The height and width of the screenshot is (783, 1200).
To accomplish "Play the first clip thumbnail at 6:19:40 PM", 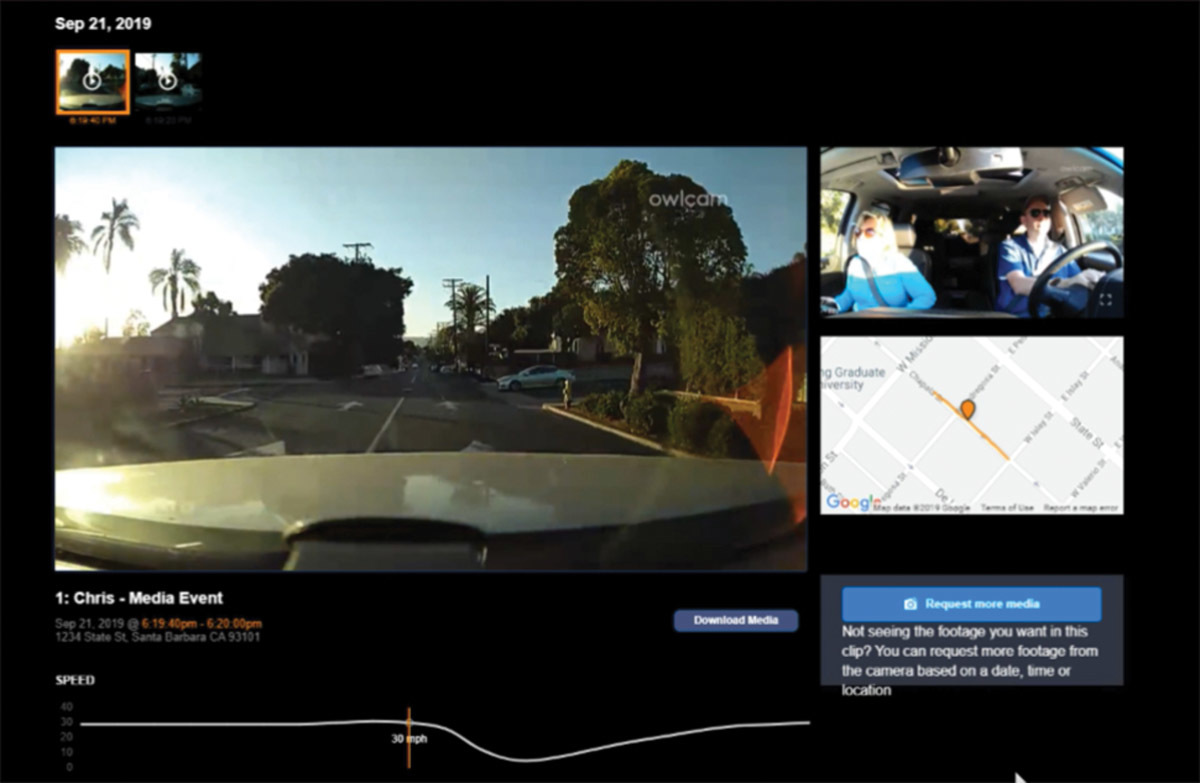I will [92, 81].
